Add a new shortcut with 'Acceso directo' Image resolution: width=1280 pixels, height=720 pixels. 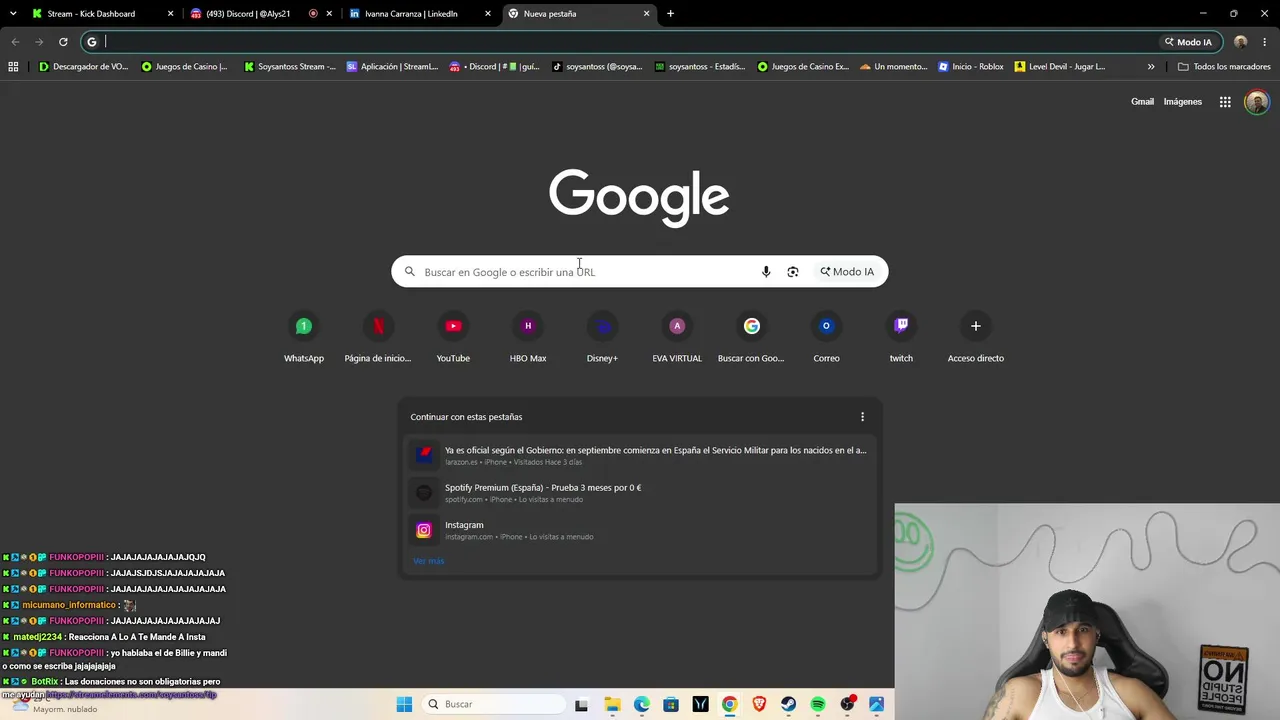[x=976, y=338]
